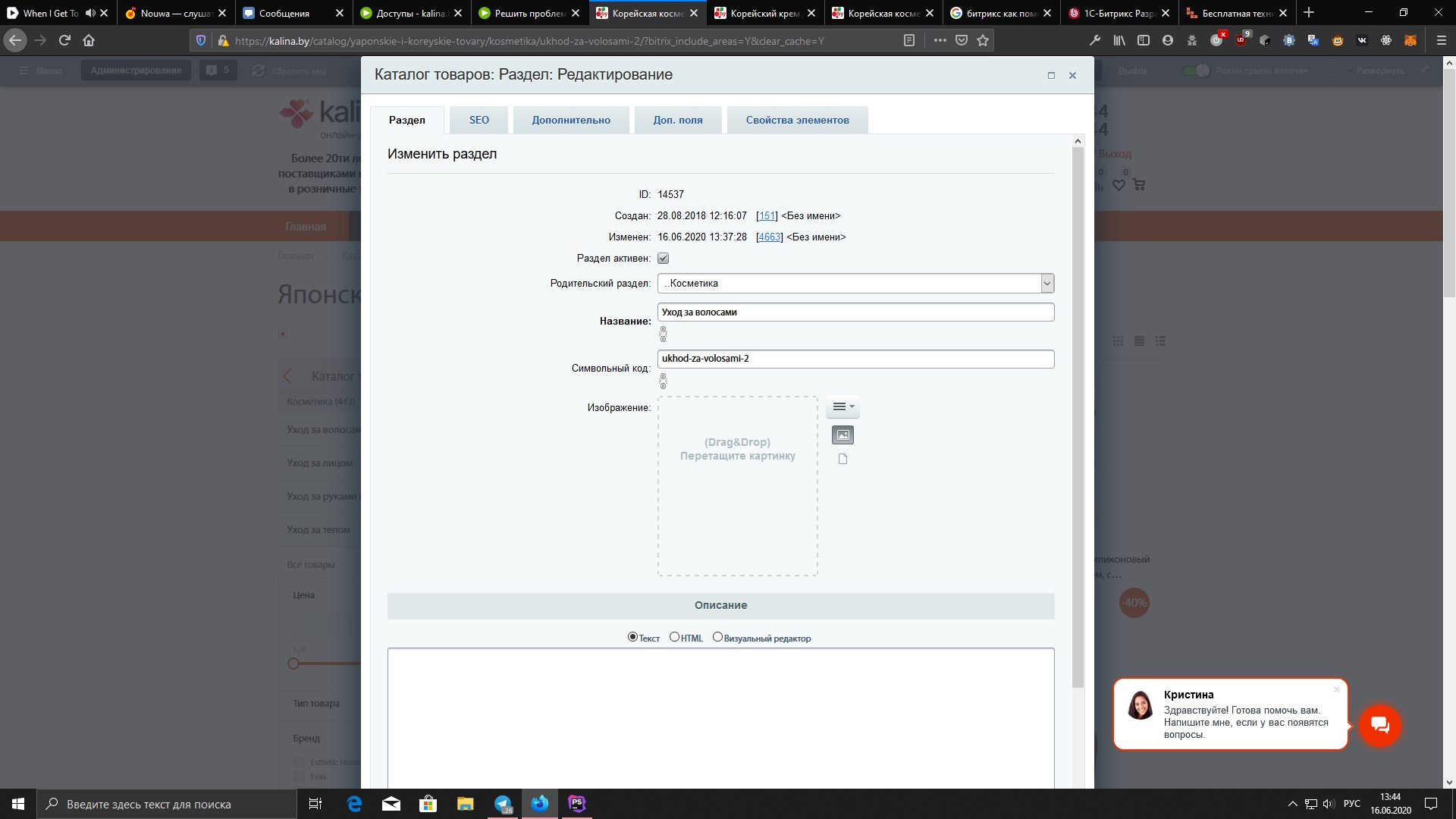1456x819 pixels.
Task: Expand the Развернуть panel toggle
Action: coord(1380,71)
